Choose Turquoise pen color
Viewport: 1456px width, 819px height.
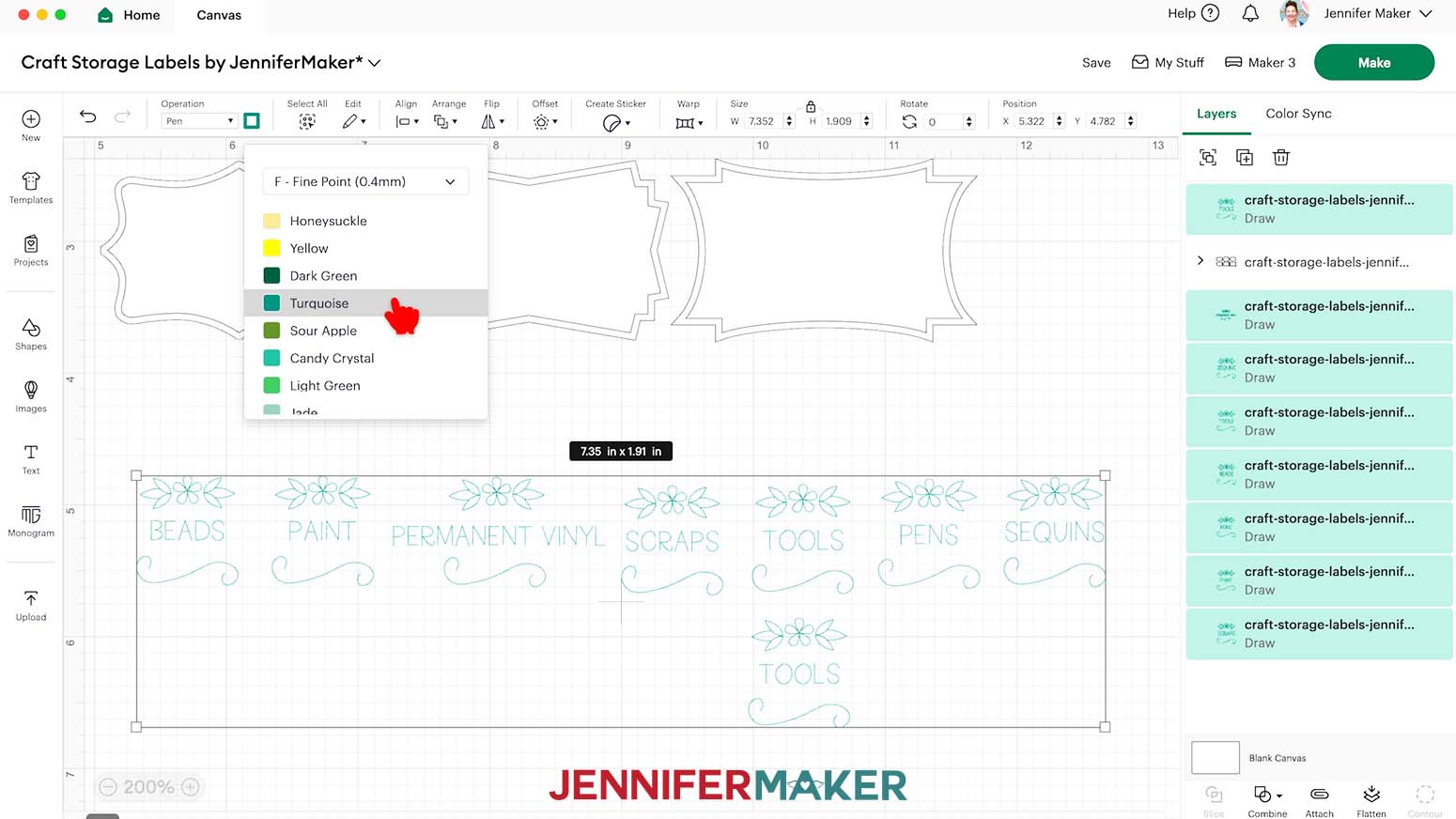coord(365,302)
